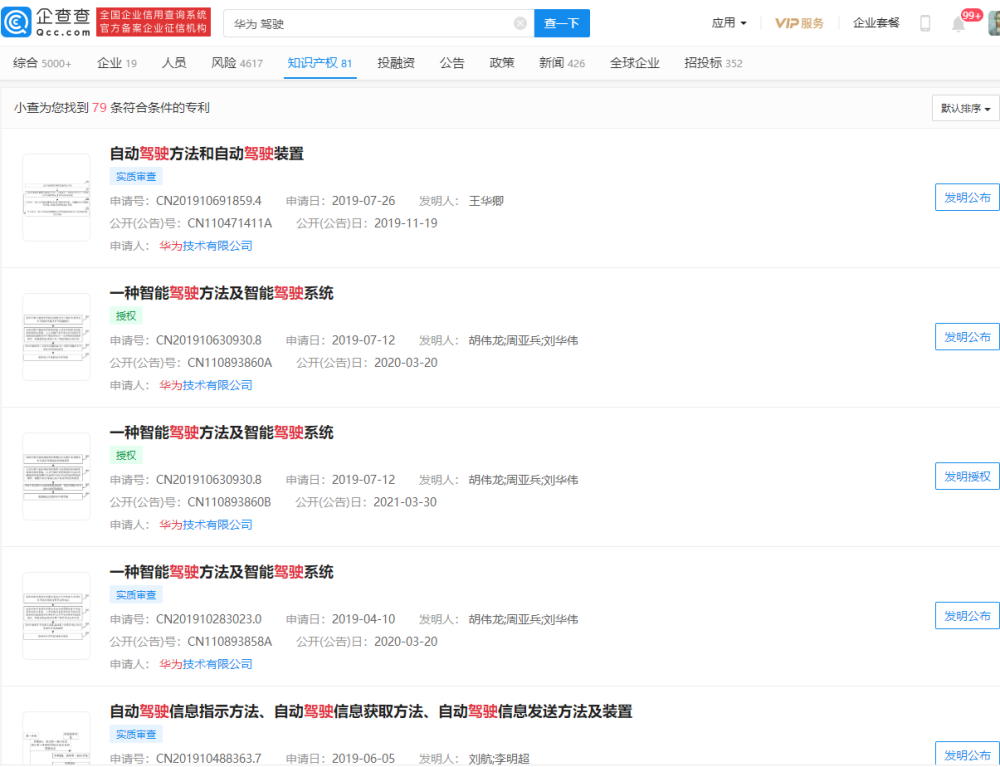Click 发明公布 button for CN110471411A
1000x767 pixels.
pos(967,198)
